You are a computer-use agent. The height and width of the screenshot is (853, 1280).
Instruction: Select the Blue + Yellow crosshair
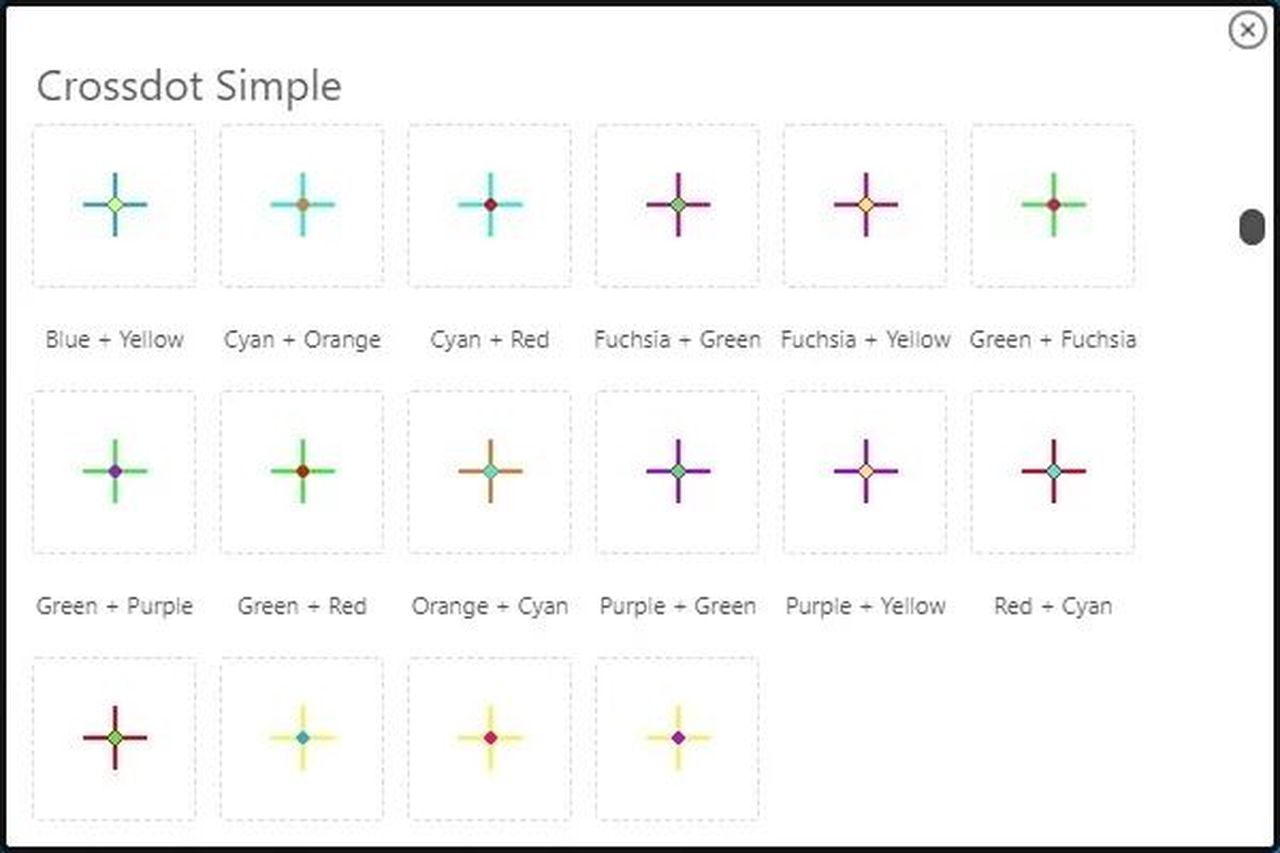click(x=115, y=206)
